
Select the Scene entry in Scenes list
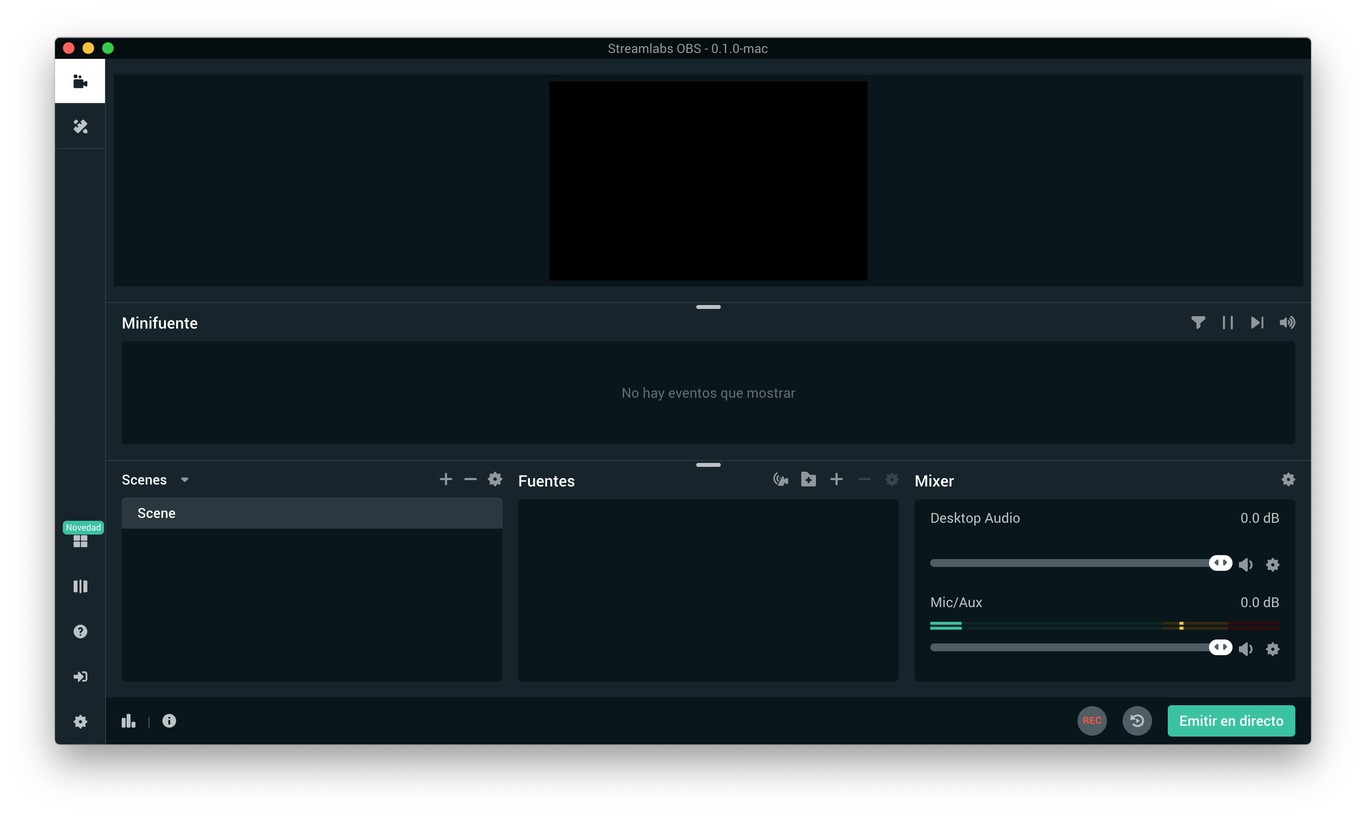[x=311, y=512]
